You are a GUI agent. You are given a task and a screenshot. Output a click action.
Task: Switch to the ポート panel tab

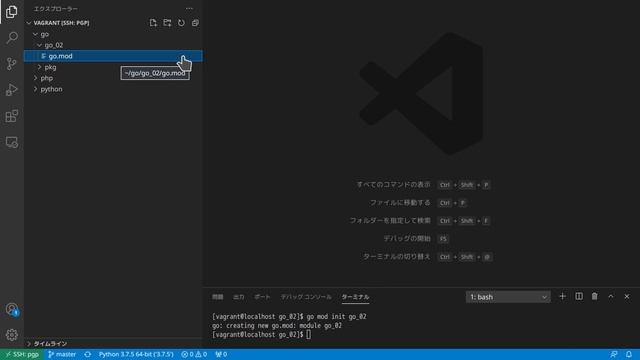[262, 297]
